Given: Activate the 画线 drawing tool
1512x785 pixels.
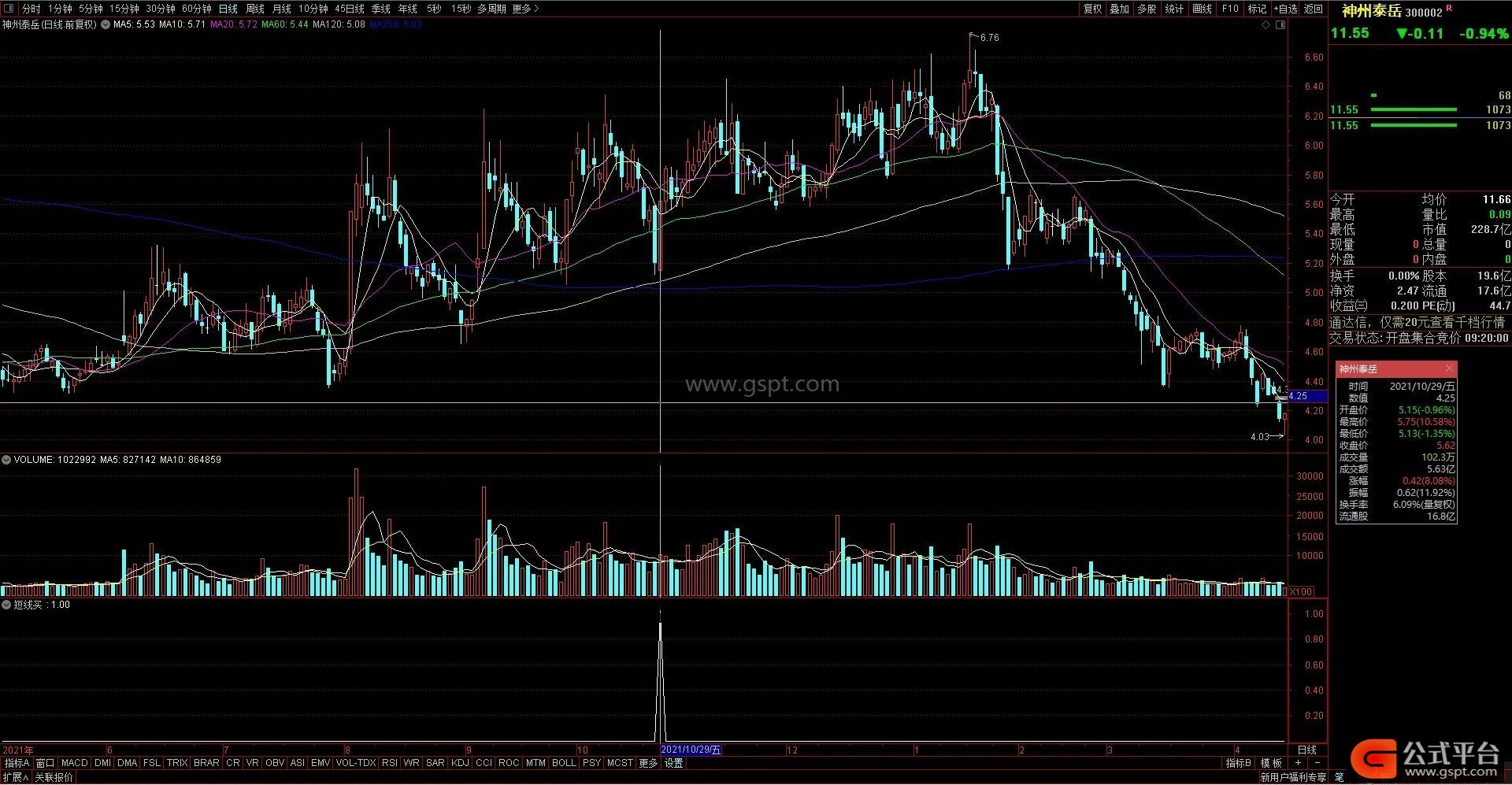Looking at the screenshot, I should point(1202,9).
